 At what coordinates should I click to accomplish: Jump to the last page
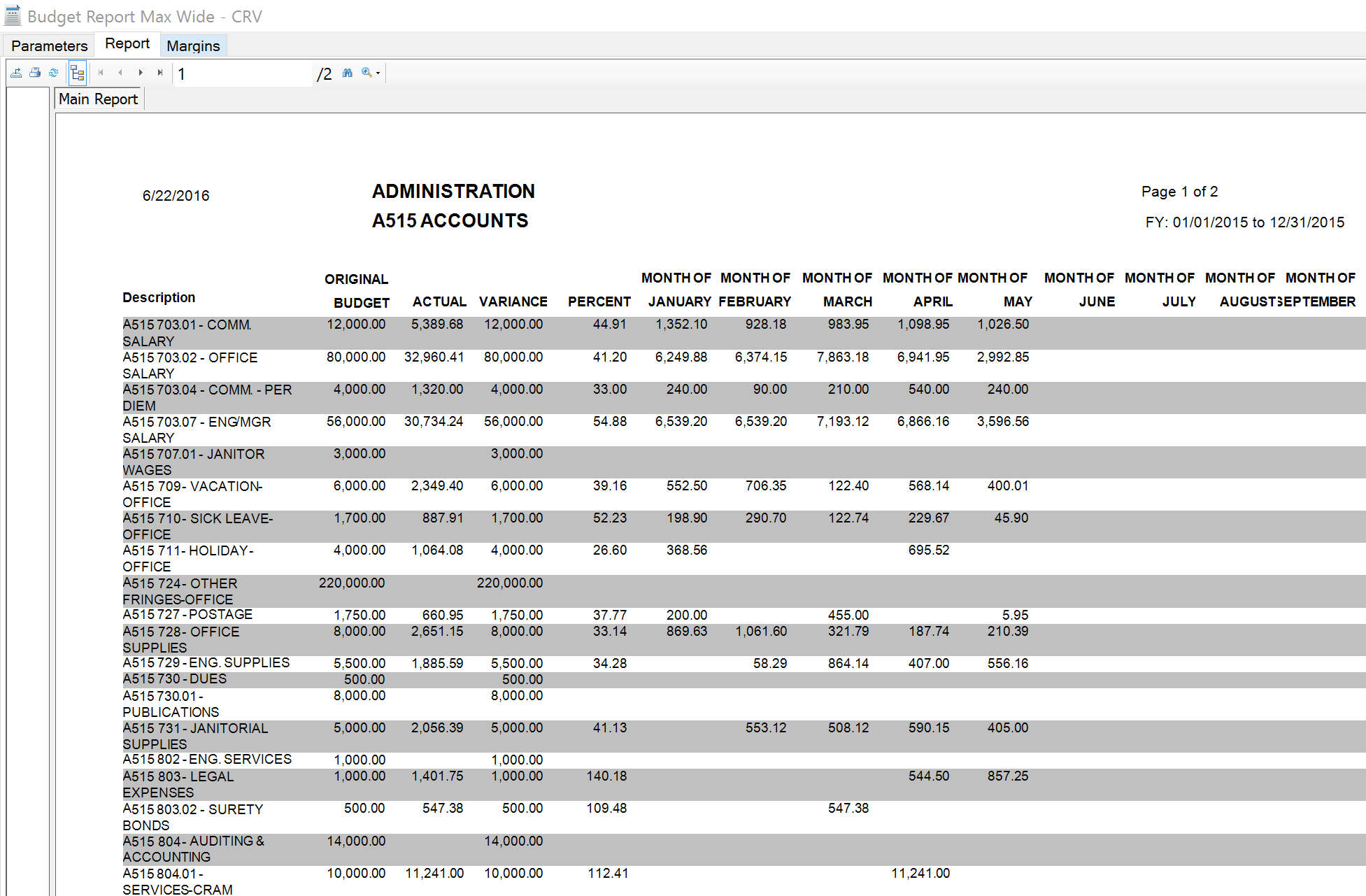pos(160,73)
